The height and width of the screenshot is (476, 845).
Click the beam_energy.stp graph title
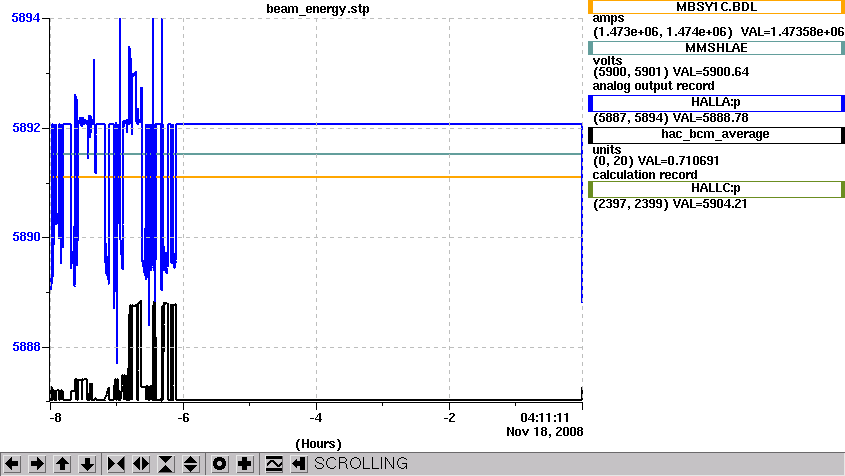tap(317, 9)
